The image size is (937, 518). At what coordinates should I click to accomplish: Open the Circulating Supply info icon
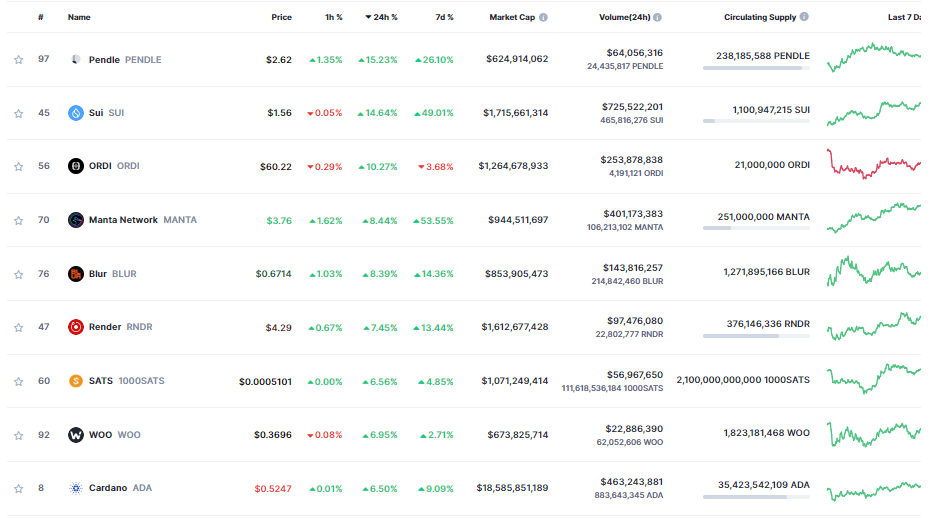804,17
